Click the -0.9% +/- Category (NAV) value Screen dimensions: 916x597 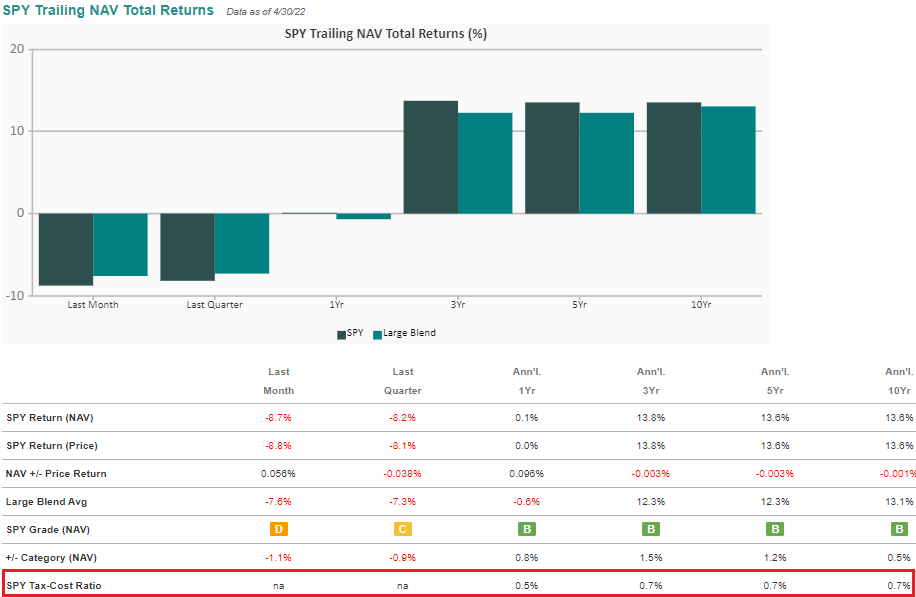click(403, 558)
